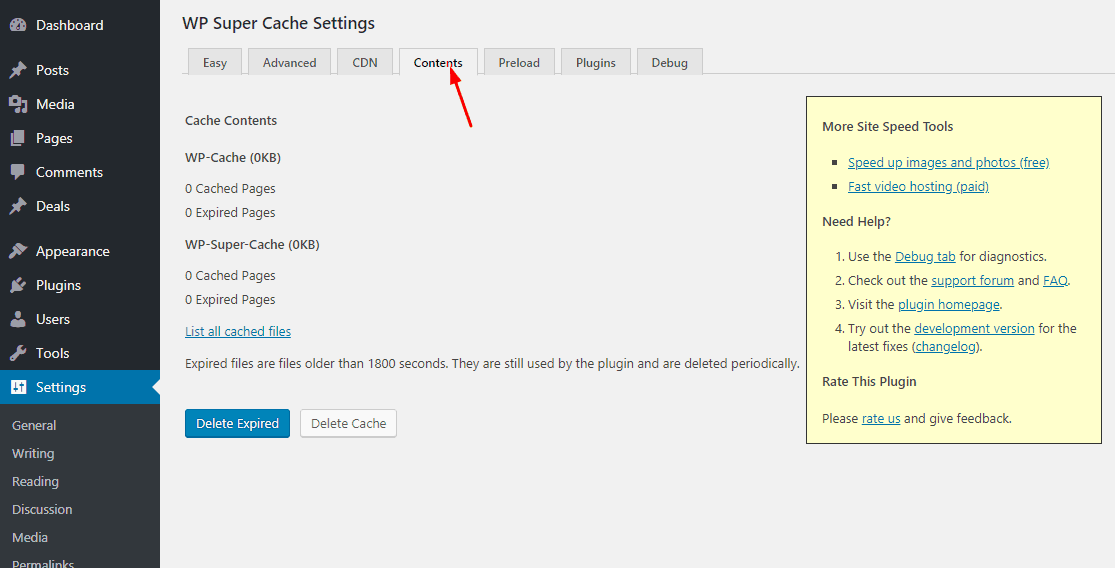Switch to the Plugins tab

click(x=596, y=62)
